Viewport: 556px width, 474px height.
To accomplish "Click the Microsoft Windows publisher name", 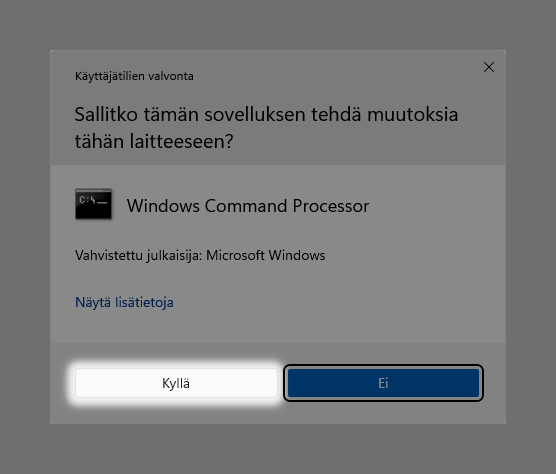I will point(266,255).
